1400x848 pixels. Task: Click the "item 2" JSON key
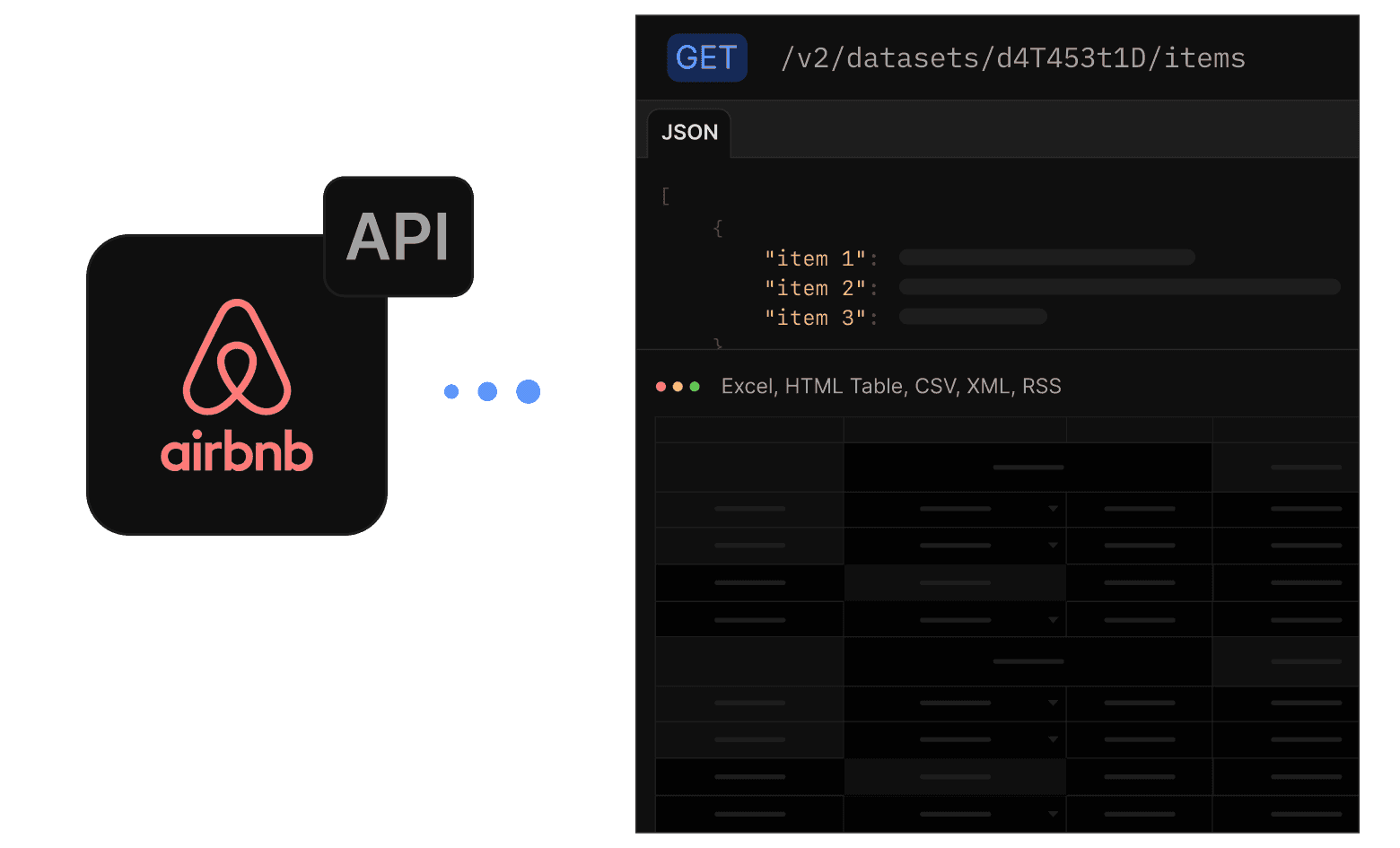point(815,288)
